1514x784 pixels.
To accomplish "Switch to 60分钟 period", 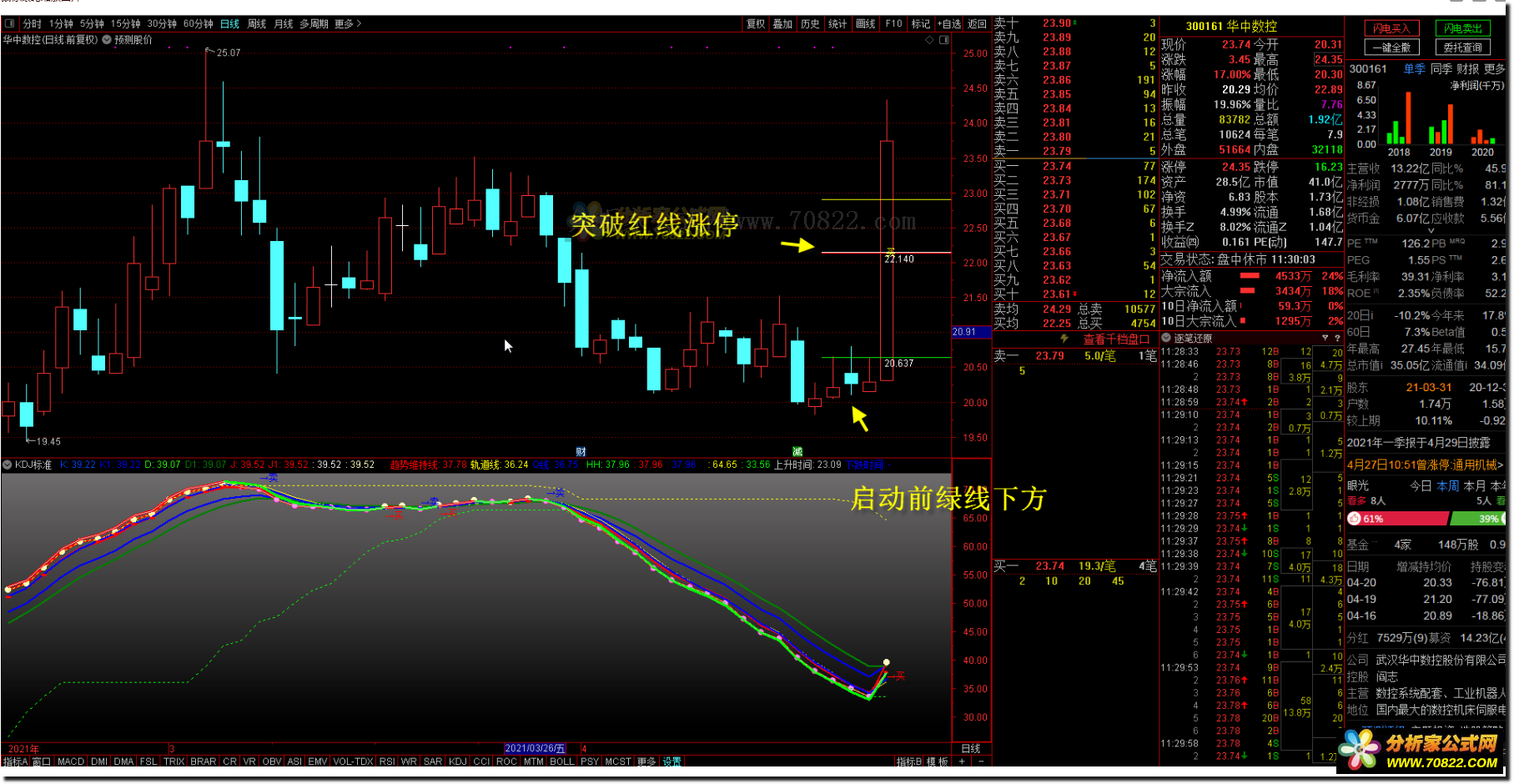I will tap(199, 24).
